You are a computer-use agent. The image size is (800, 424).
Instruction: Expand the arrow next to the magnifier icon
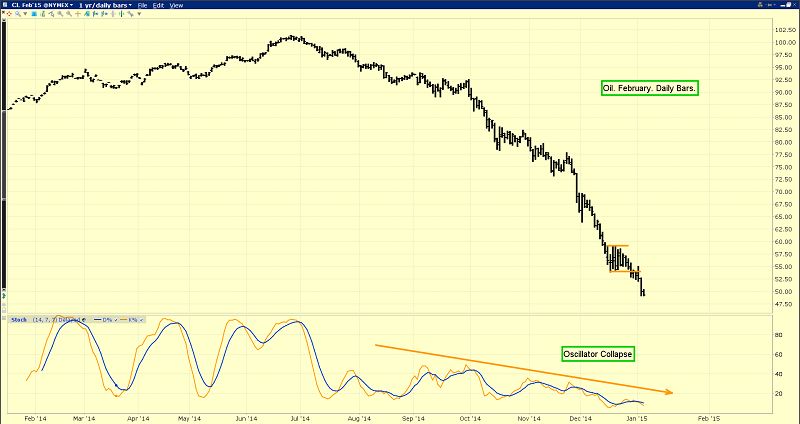click(x=25, y=14)
